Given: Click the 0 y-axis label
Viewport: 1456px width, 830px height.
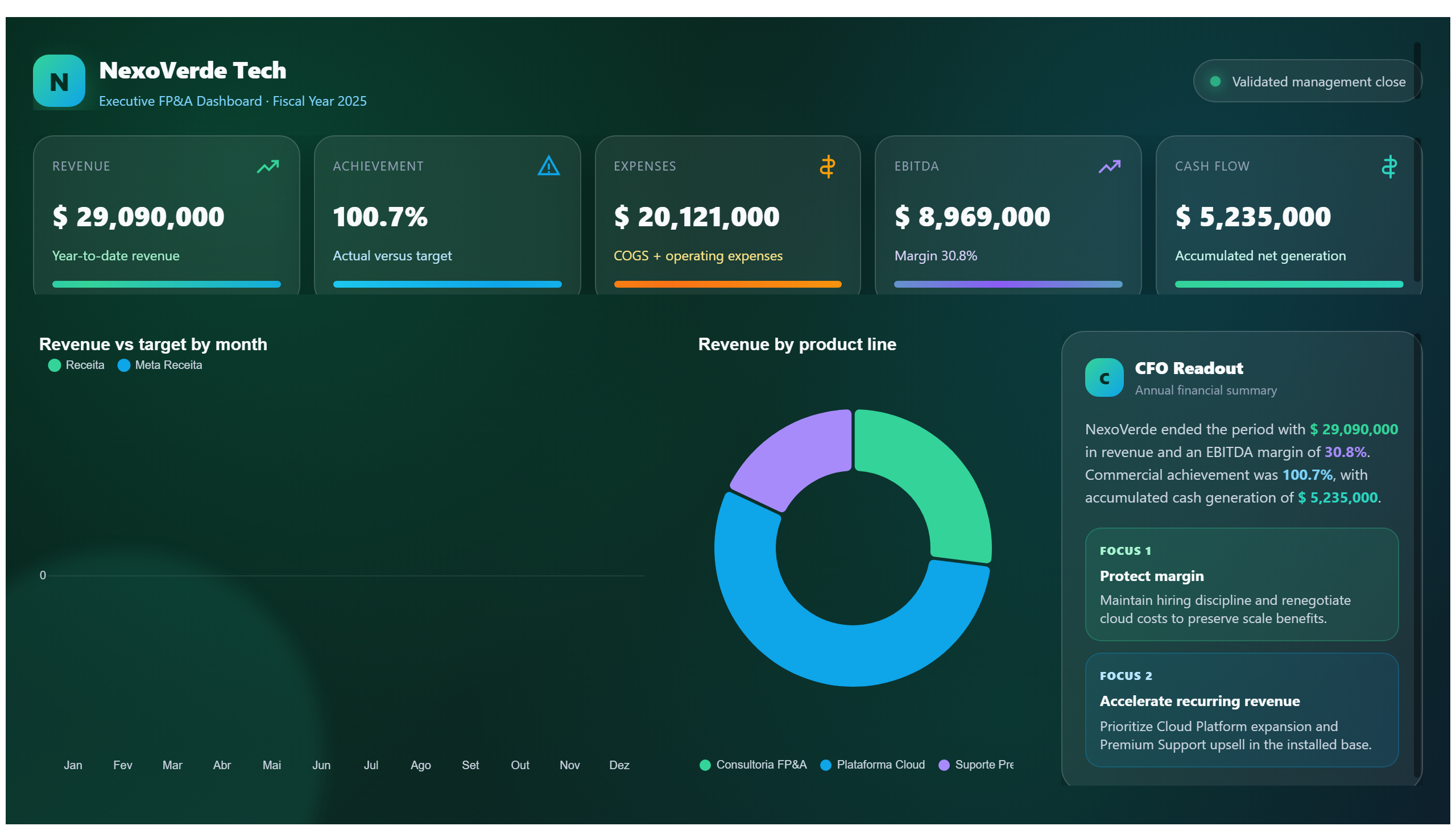Looking at the screenshot, I should coord(43,575).
